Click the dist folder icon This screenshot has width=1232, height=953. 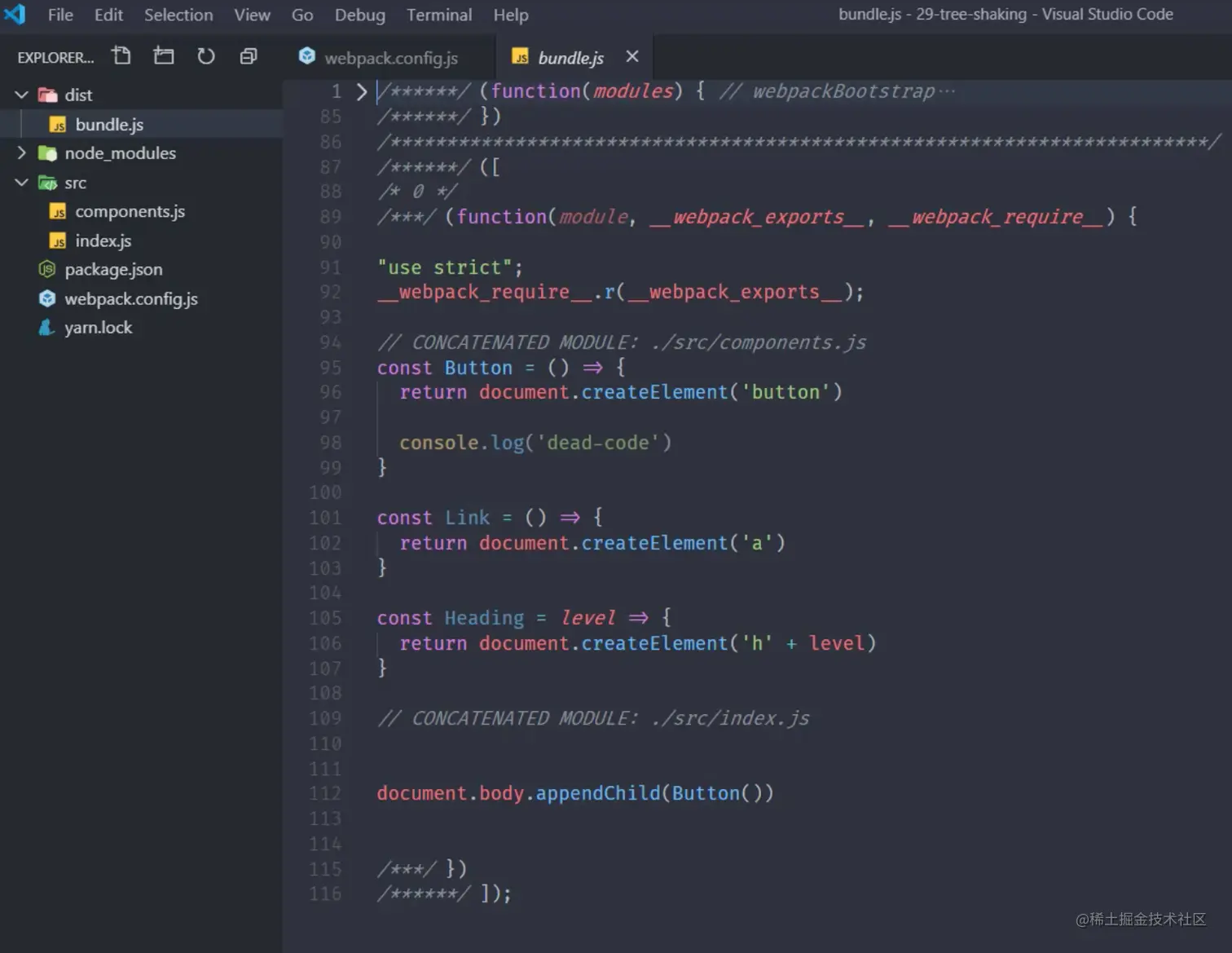[x=47, y=95]
